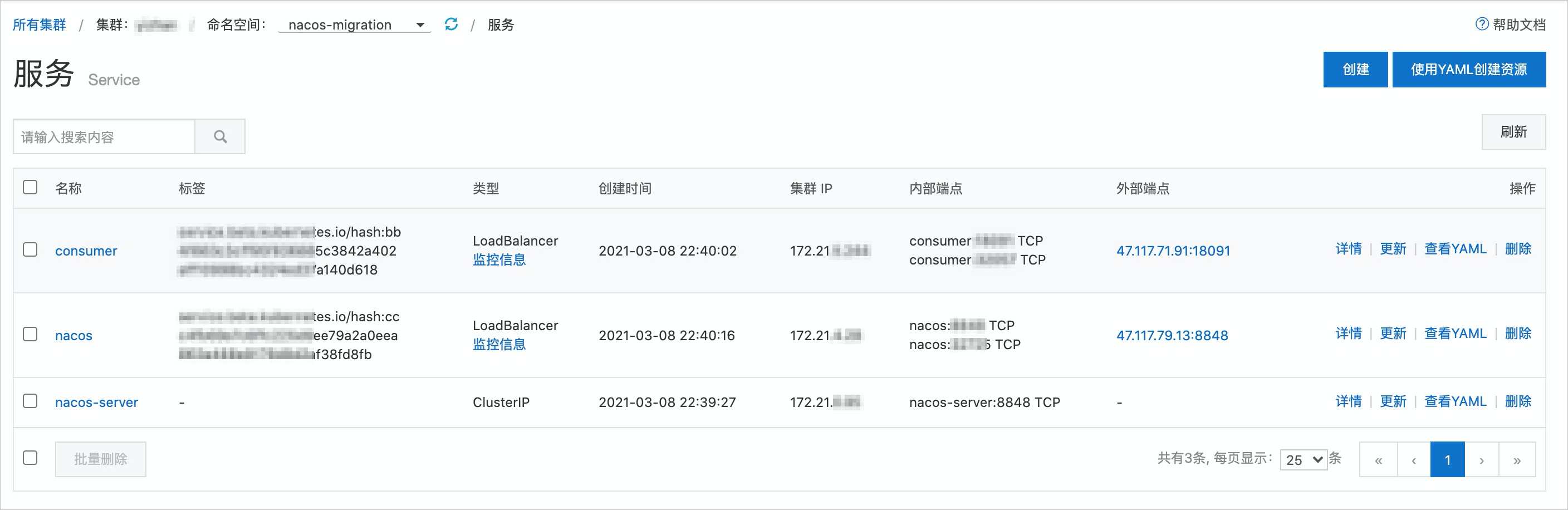Check the consumer service row checkbox
Image resolution: width=1568 pixels, height=510 pixels.
click(30, 250)
